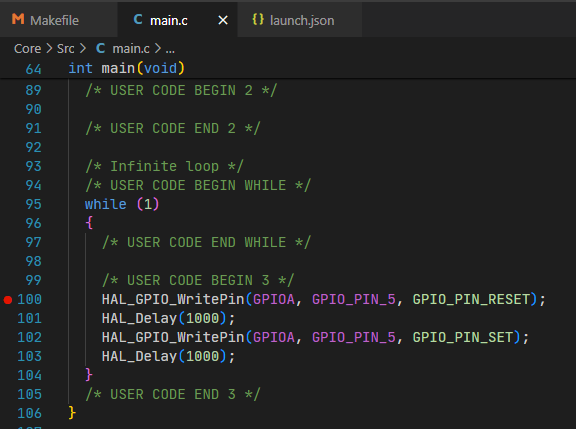
Task: Close the main.c editor tab
Action: (x=223, y=20)
